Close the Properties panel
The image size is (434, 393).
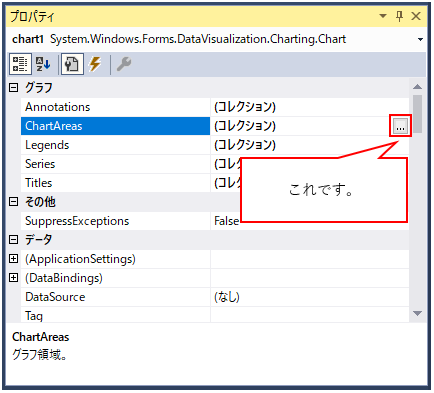[x=416, y=16]
